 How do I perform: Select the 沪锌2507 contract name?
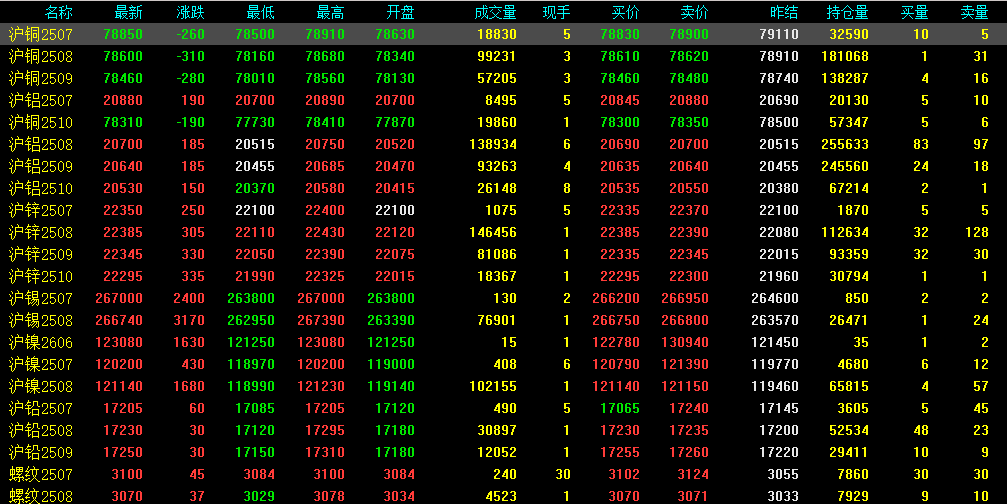pyautogui.click(x=41, y=210)
